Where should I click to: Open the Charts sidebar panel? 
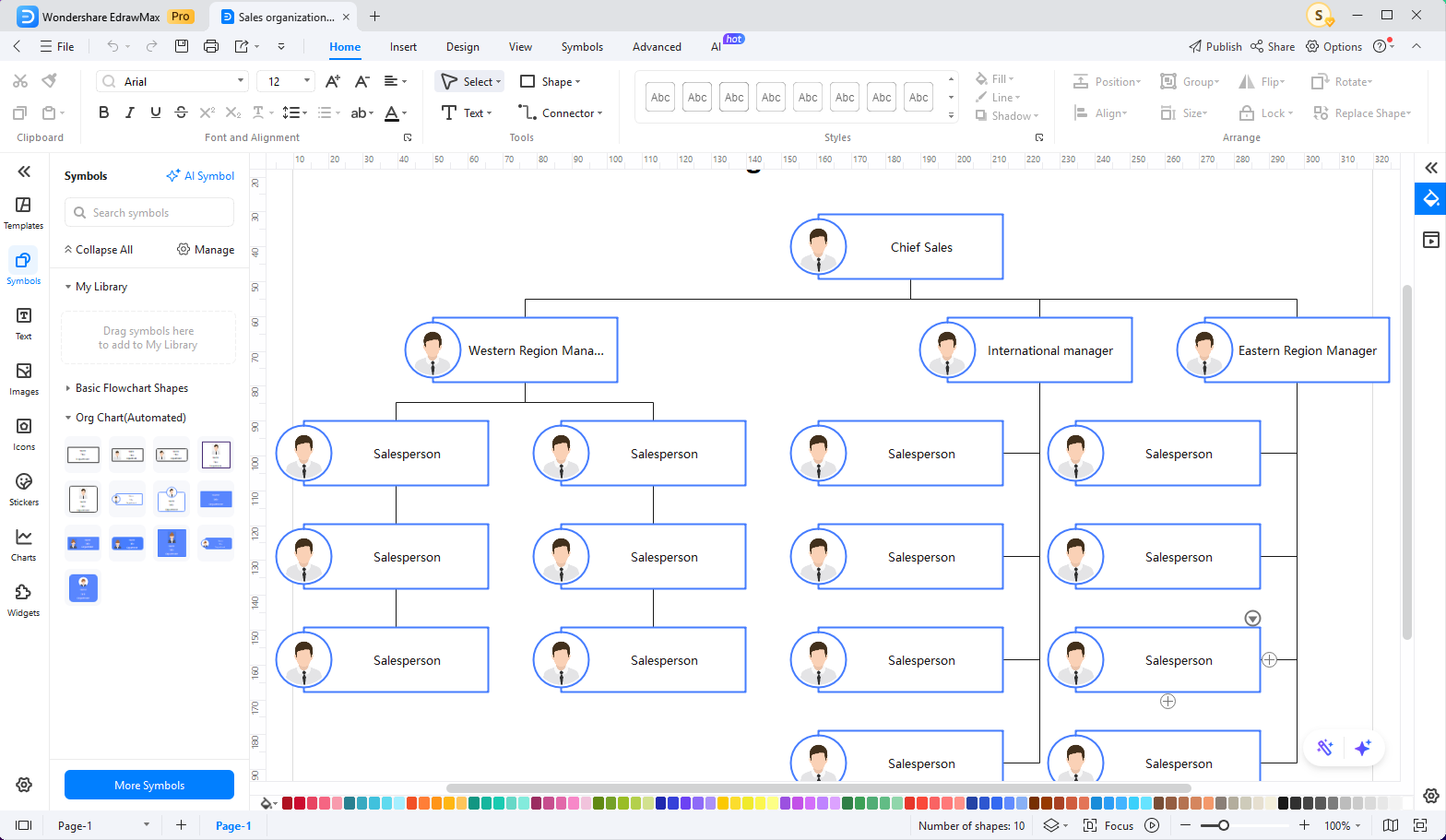(x=24, y=544)
